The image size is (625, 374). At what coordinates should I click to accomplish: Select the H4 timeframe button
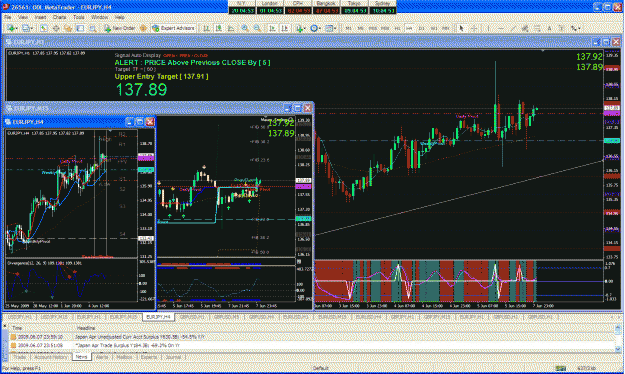pyautogui.click(x=409, y=28)
